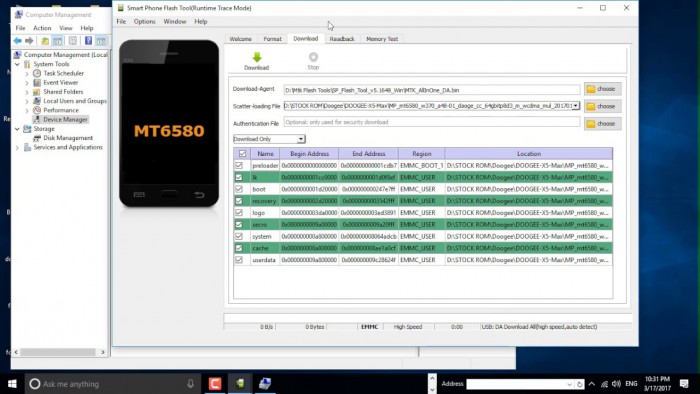Image resolution: width=700 pixels, height=394 pixels.
Task: Switch to the Readback tab
Action: tap(342, 39)
